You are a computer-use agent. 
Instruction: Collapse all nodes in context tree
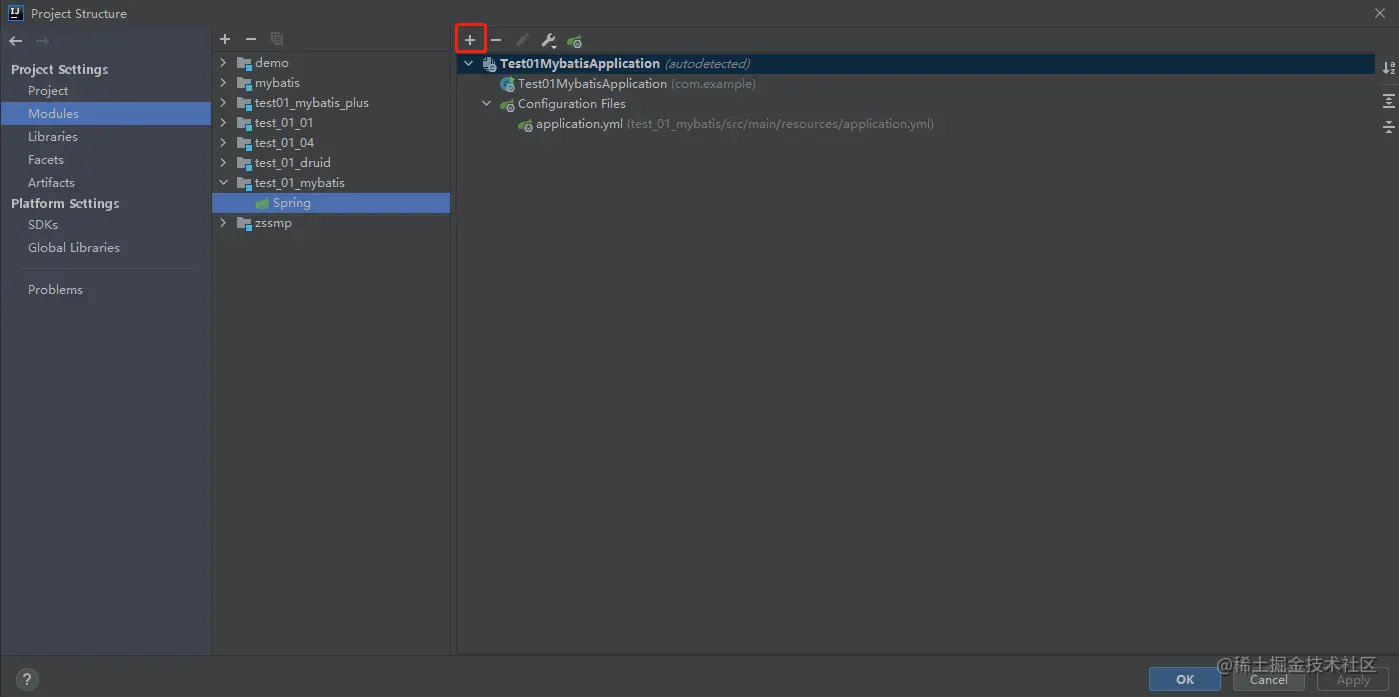point(1388,126)
